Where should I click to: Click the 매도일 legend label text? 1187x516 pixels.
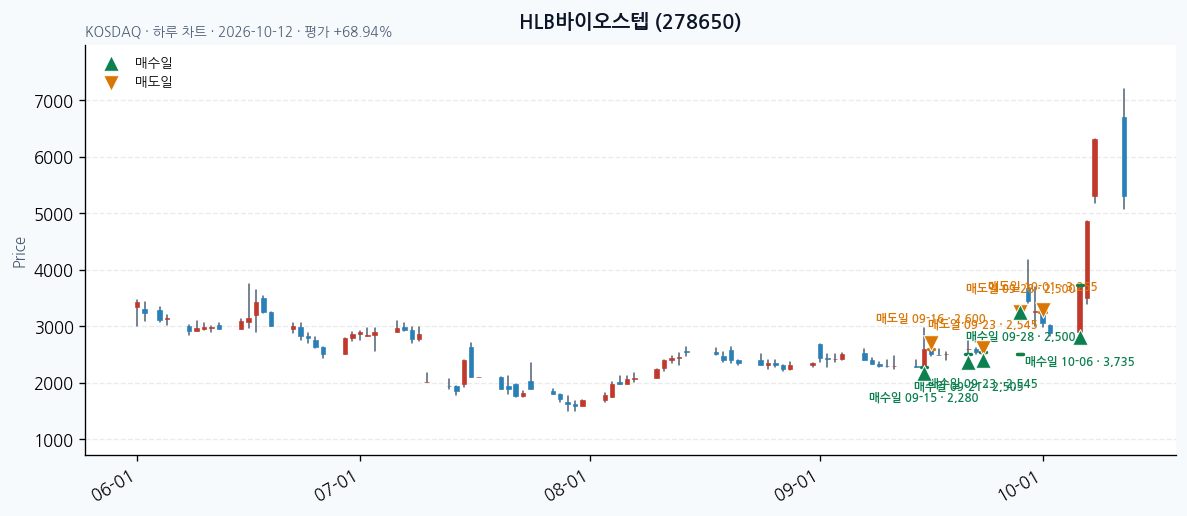tap(154, 82)
